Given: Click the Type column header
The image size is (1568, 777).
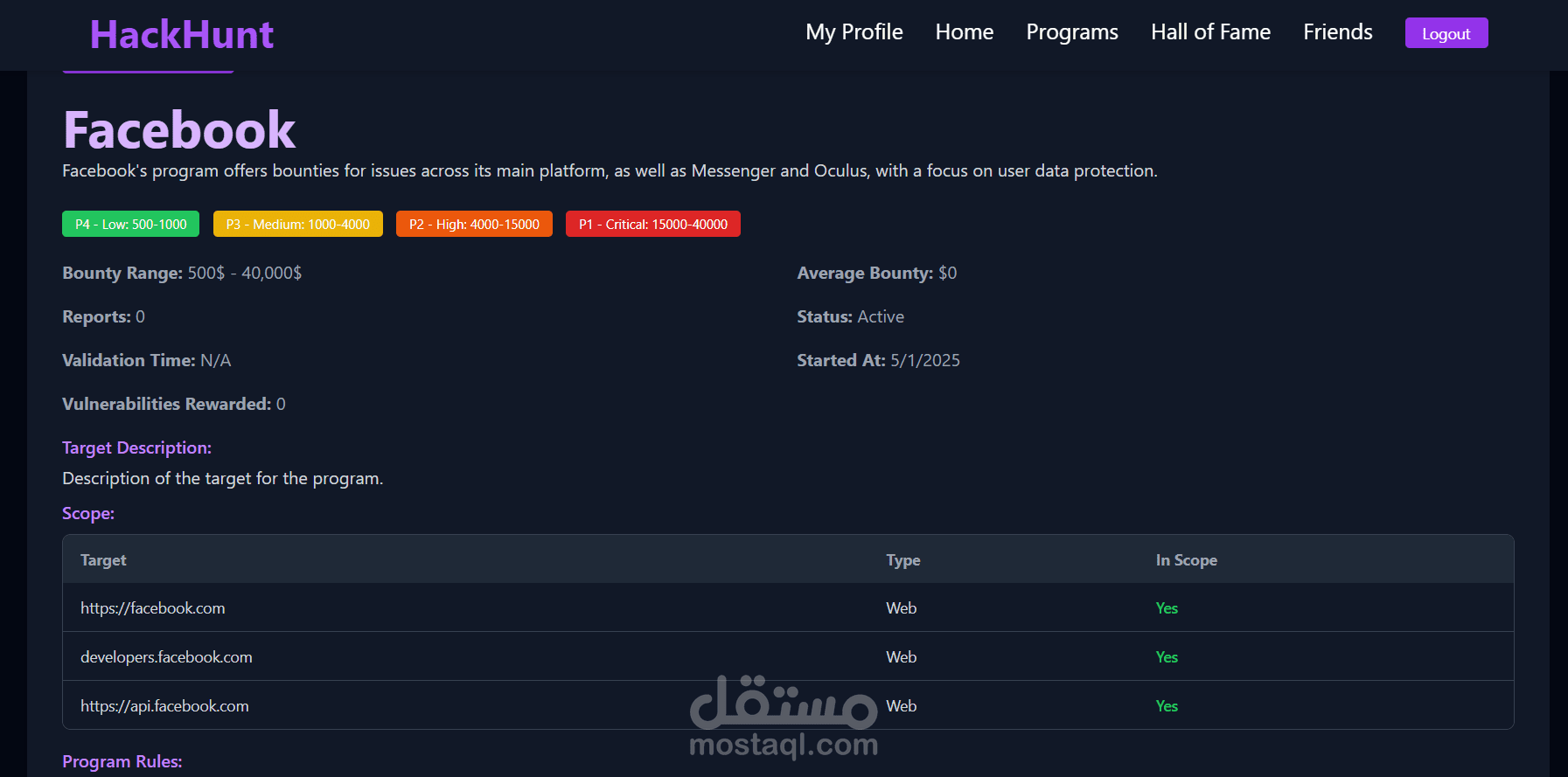Looking at the screenshot, I should pos(903,560).
